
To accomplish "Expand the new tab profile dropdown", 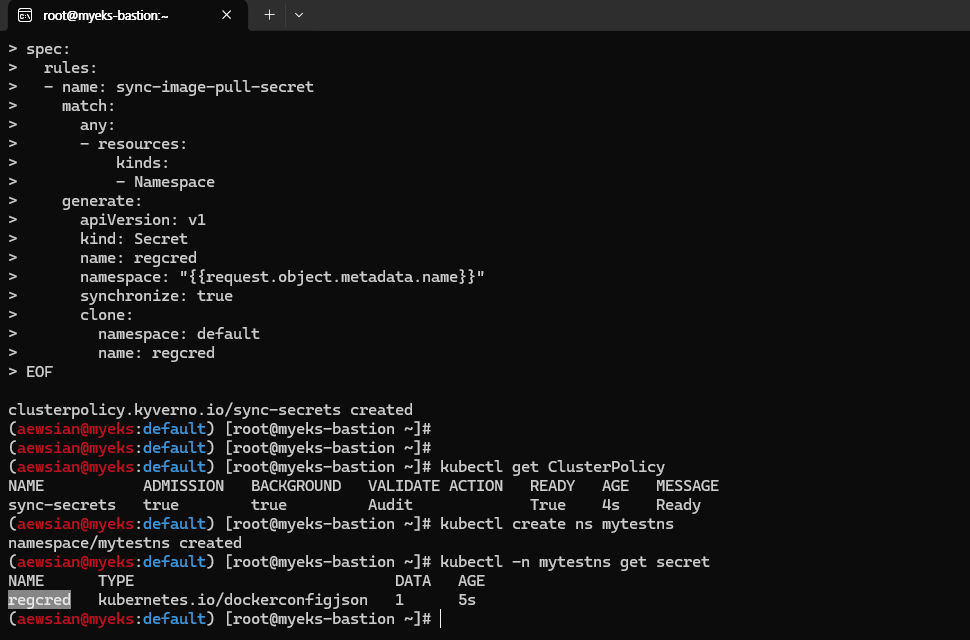I will [x=299, y=15].
